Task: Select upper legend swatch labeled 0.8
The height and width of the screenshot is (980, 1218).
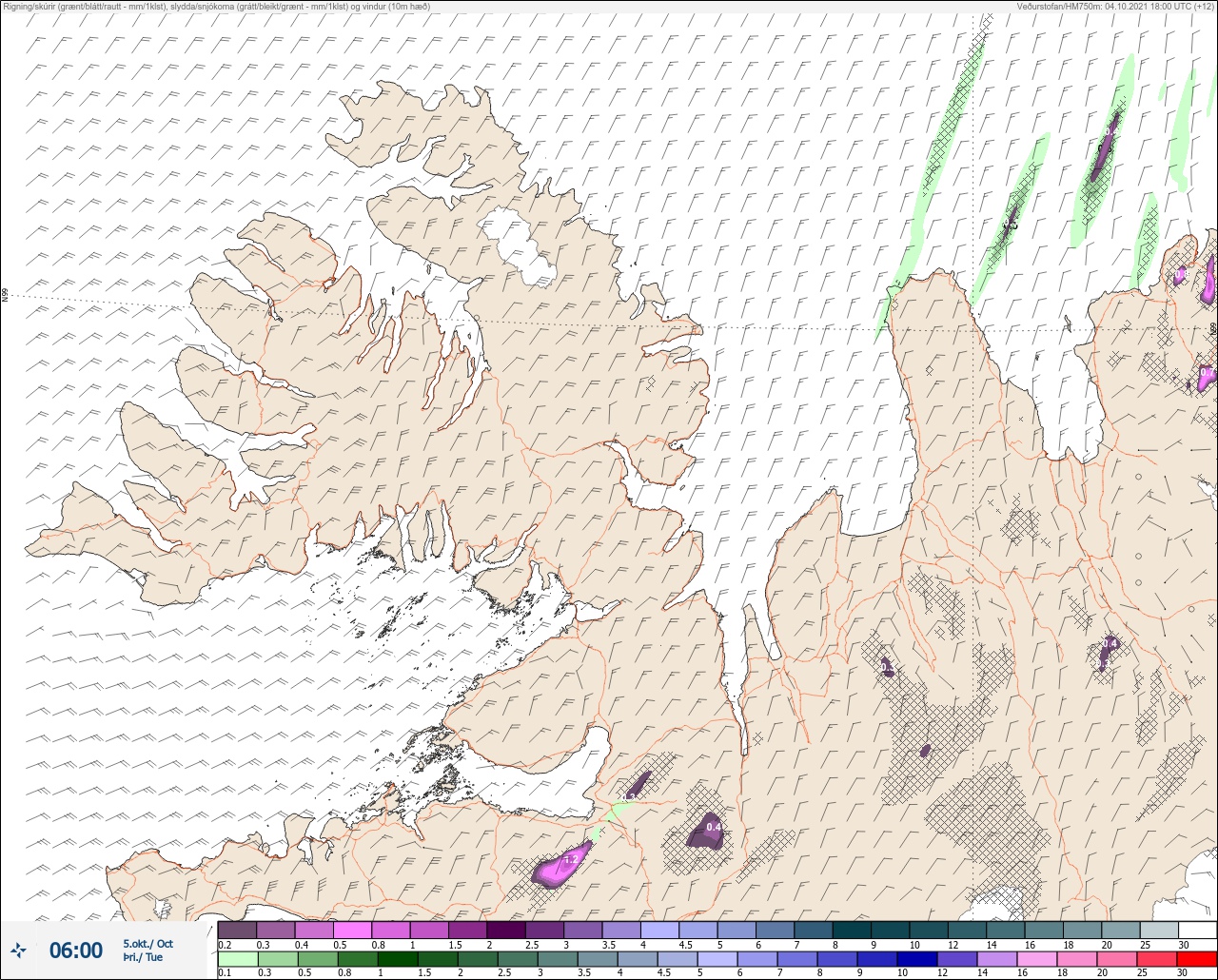Action: [x=391, y=930]
